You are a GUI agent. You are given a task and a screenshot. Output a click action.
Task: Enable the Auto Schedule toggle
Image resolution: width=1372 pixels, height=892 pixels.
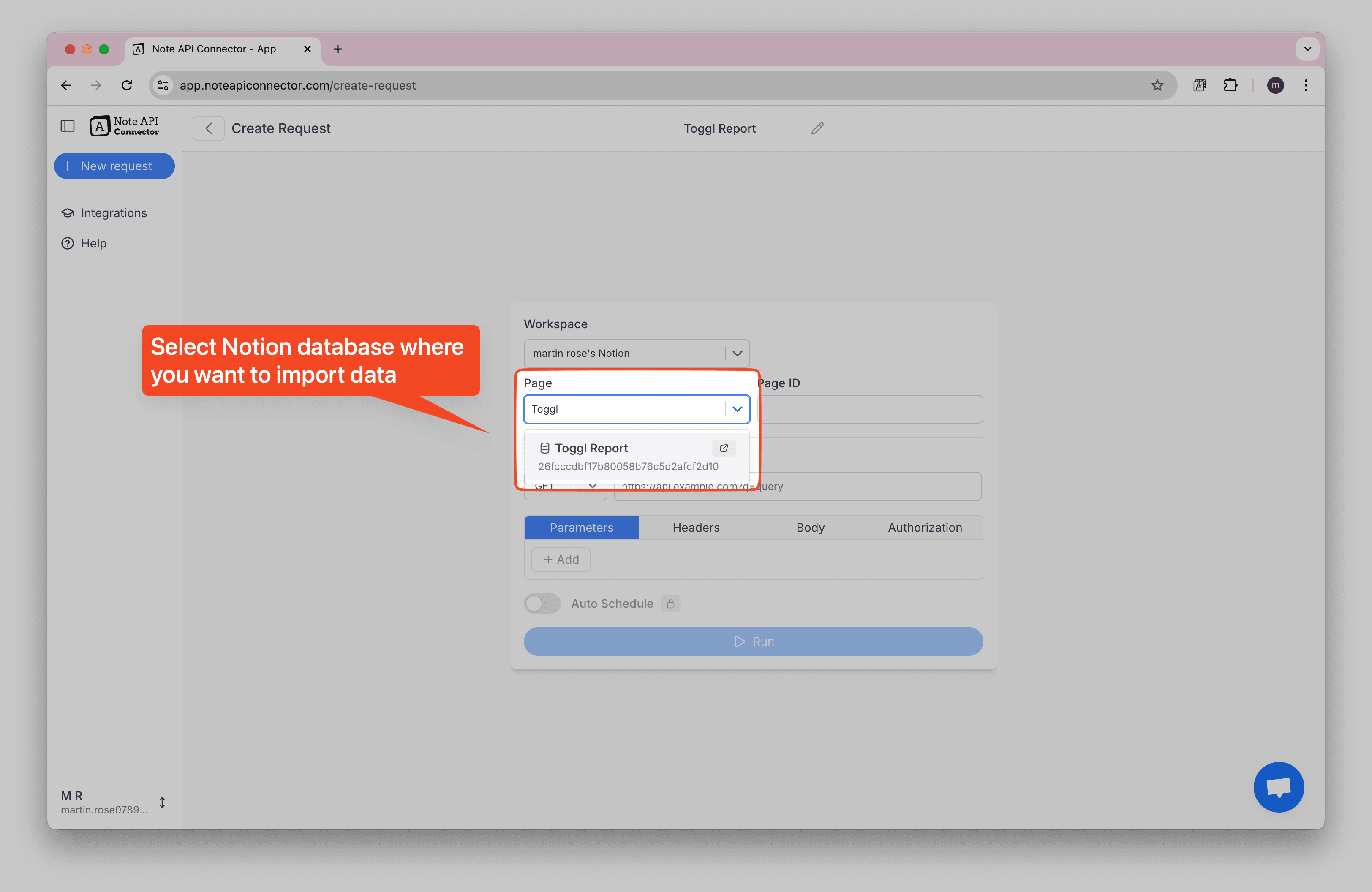click(x=542, y=603)
